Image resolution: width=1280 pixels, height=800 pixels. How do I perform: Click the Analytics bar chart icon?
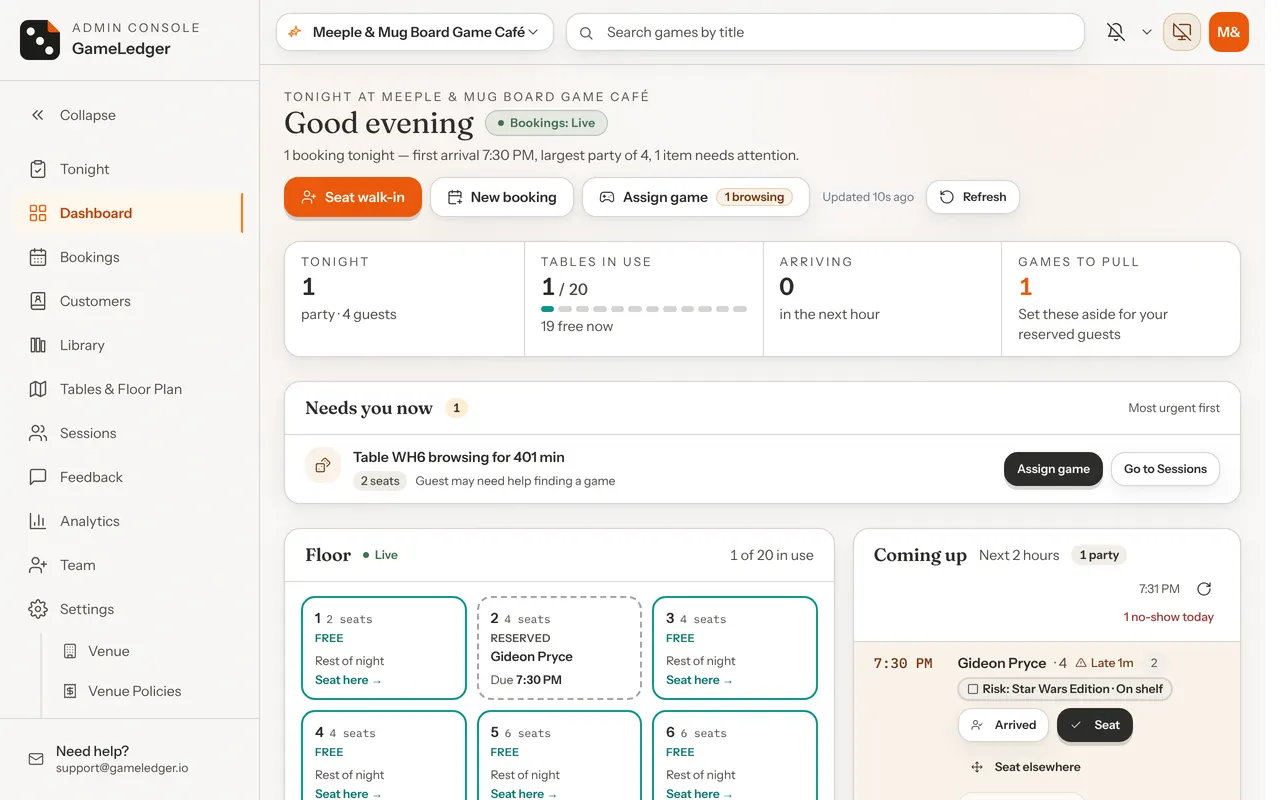tap(38, 521)
